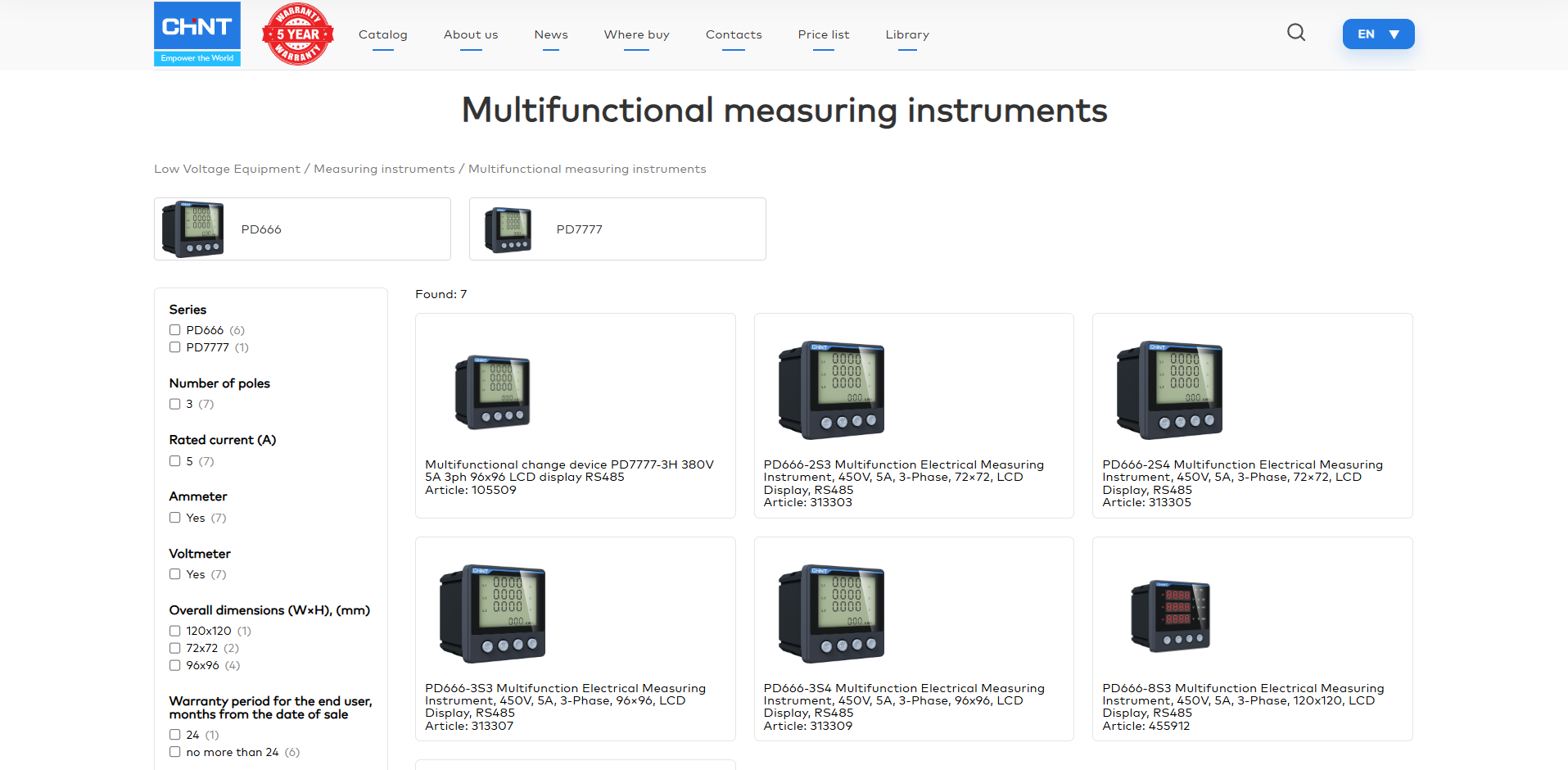The image size is (1568, 770).
Task: Click the text "Article: 313305"
Action: (1146, 502)
